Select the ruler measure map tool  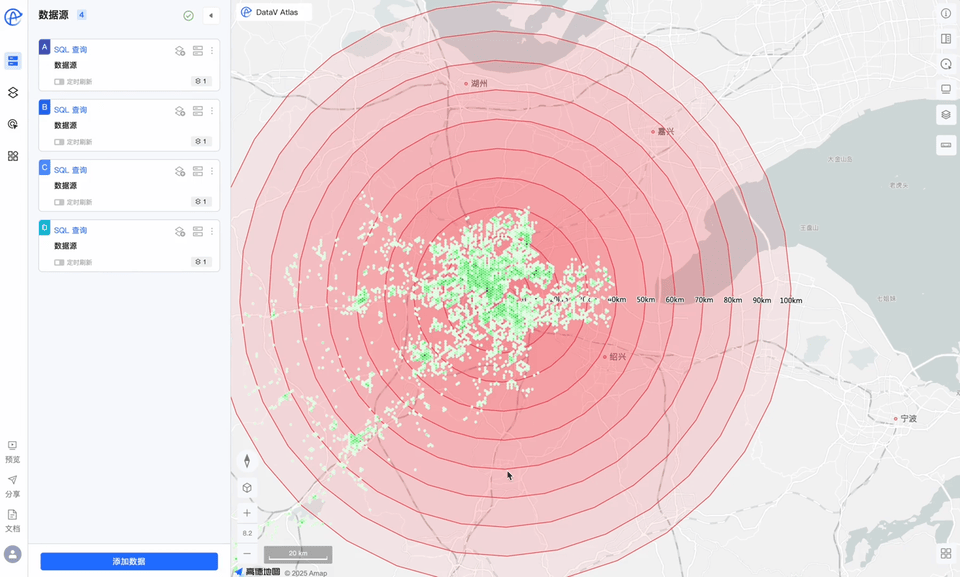pos(946,145)
